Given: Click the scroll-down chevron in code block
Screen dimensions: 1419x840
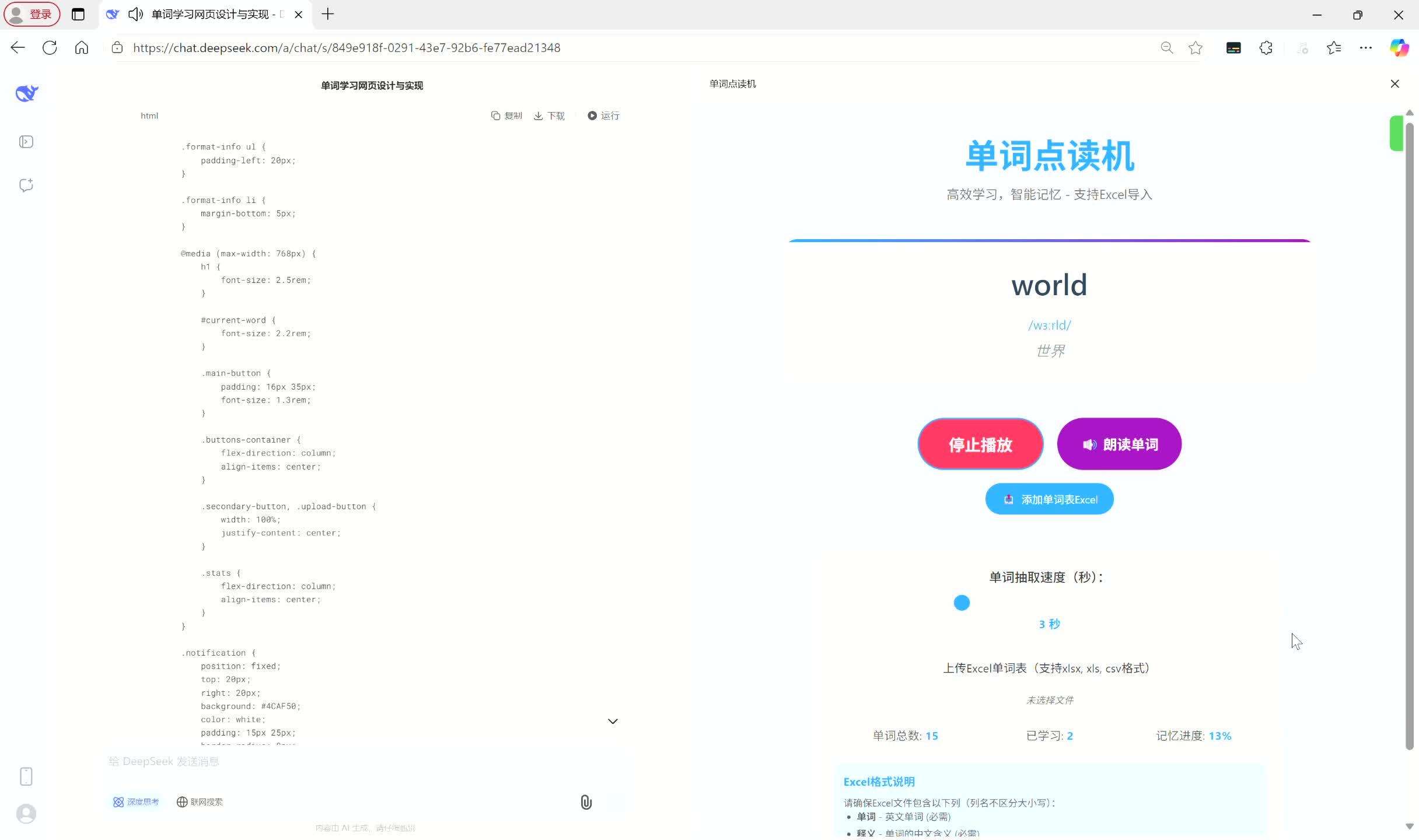Looking at the screenshot, I should coord(613,722).
